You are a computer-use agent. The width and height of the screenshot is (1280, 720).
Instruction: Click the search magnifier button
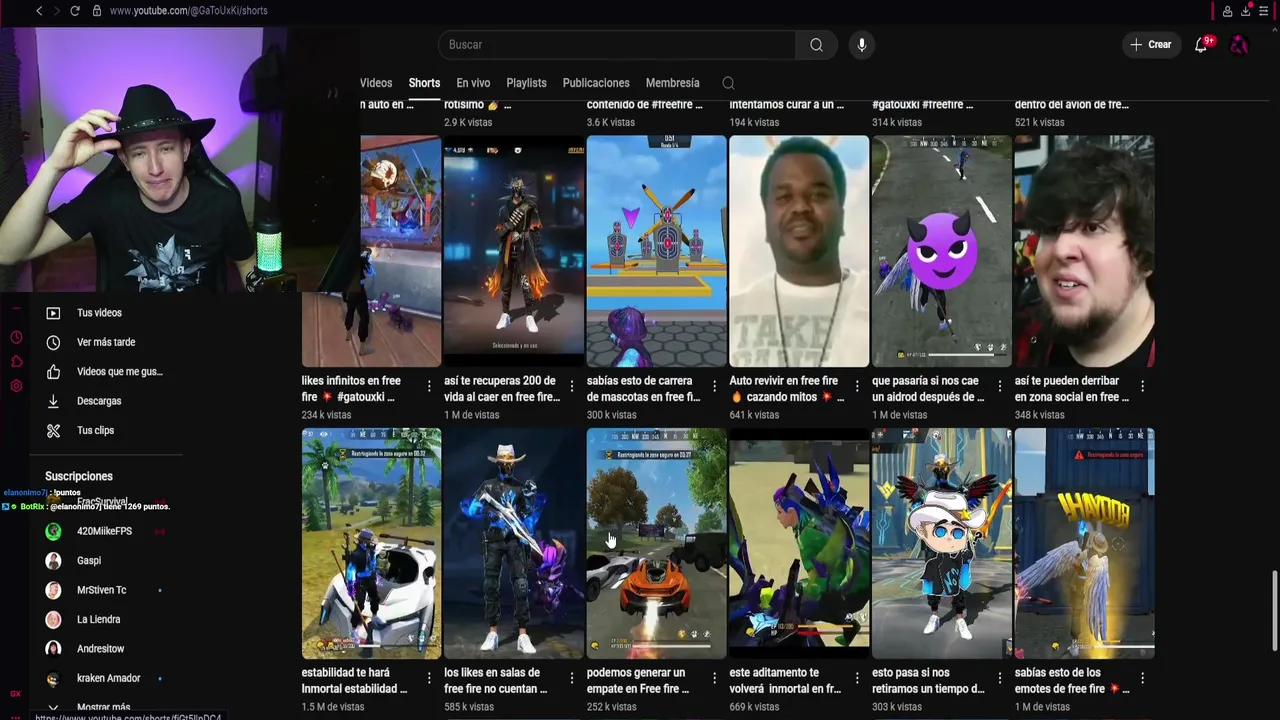click(x=816, y=45)
